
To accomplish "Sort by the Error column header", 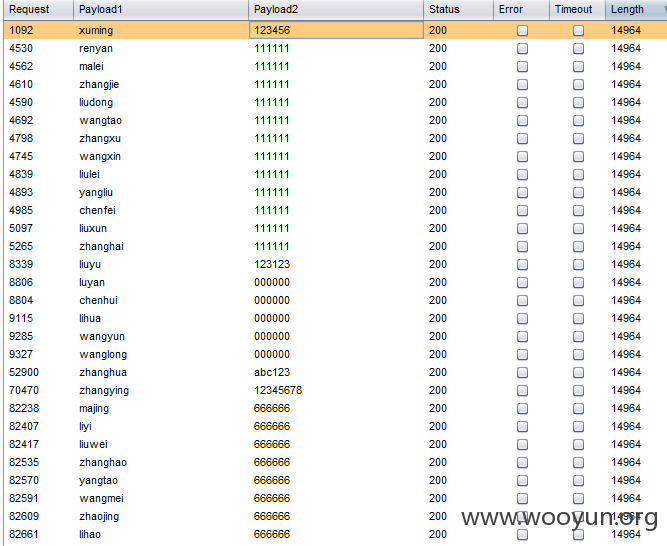I will coord(521,9).
